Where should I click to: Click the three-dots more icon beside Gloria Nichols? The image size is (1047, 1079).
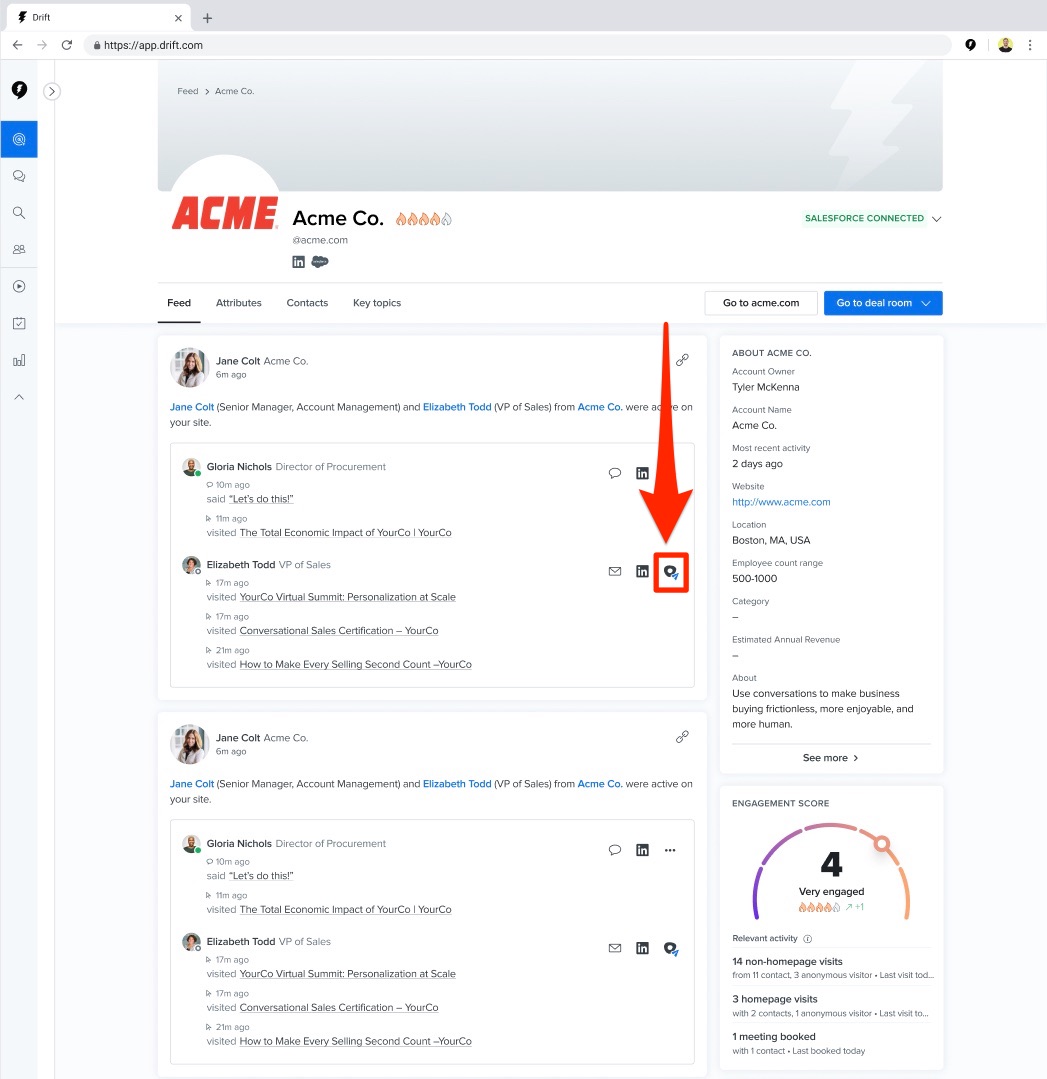tap(670, 850)
